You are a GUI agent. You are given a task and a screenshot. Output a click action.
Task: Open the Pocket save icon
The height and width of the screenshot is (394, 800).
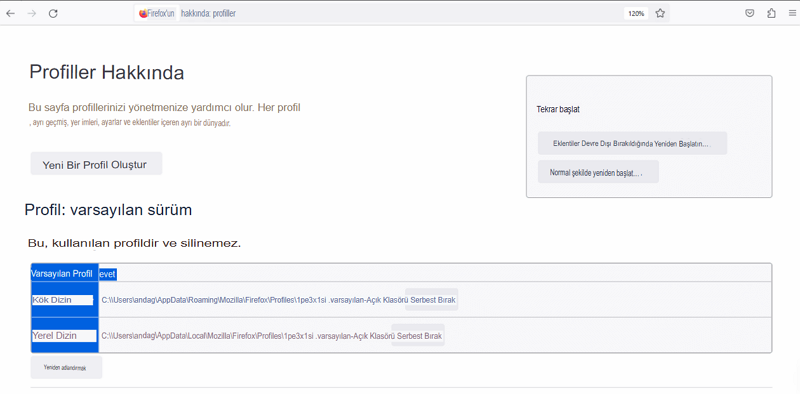(x=749, y=14)
